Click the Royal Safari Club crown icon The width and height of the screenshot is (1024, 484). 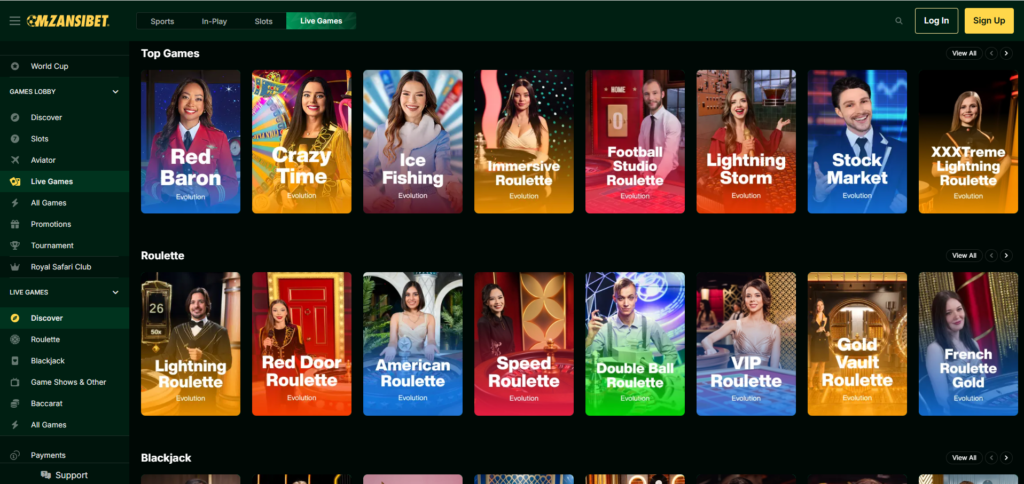pyautogui.click(x=16, y=267)
